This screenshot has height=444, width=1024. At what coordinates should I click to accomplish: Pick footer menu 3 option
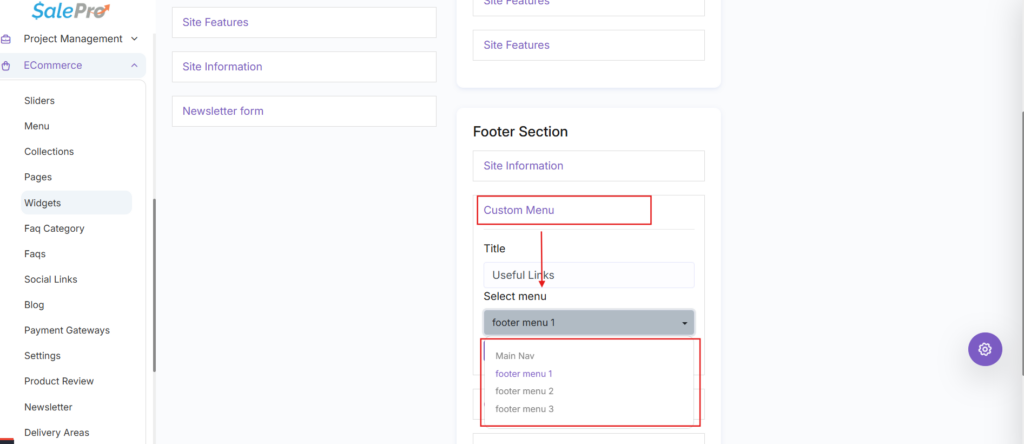pyautogui.click(x=524, y=409)
